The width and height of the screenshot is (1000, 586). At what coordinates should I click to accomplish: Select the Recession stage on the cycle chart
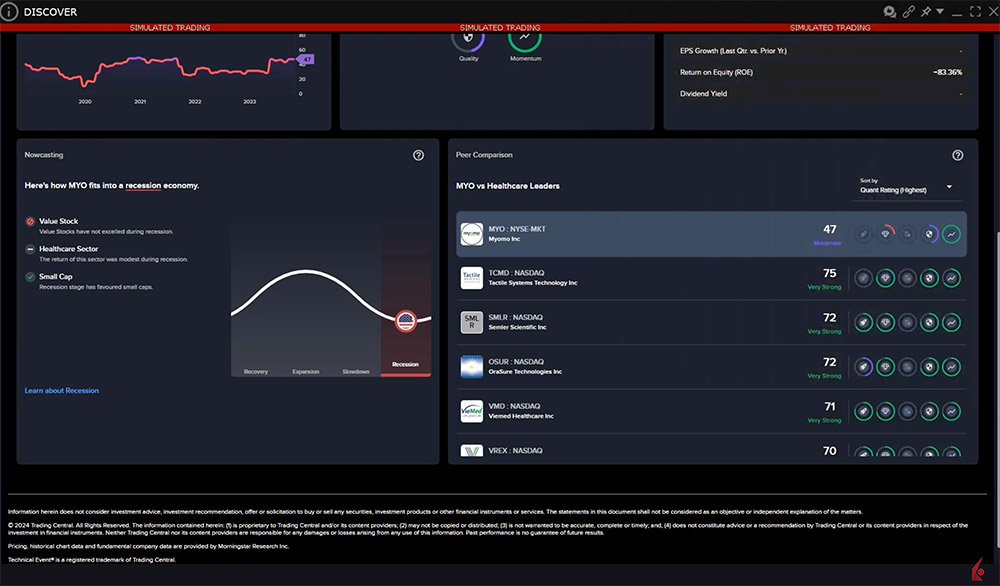(405, 365)
